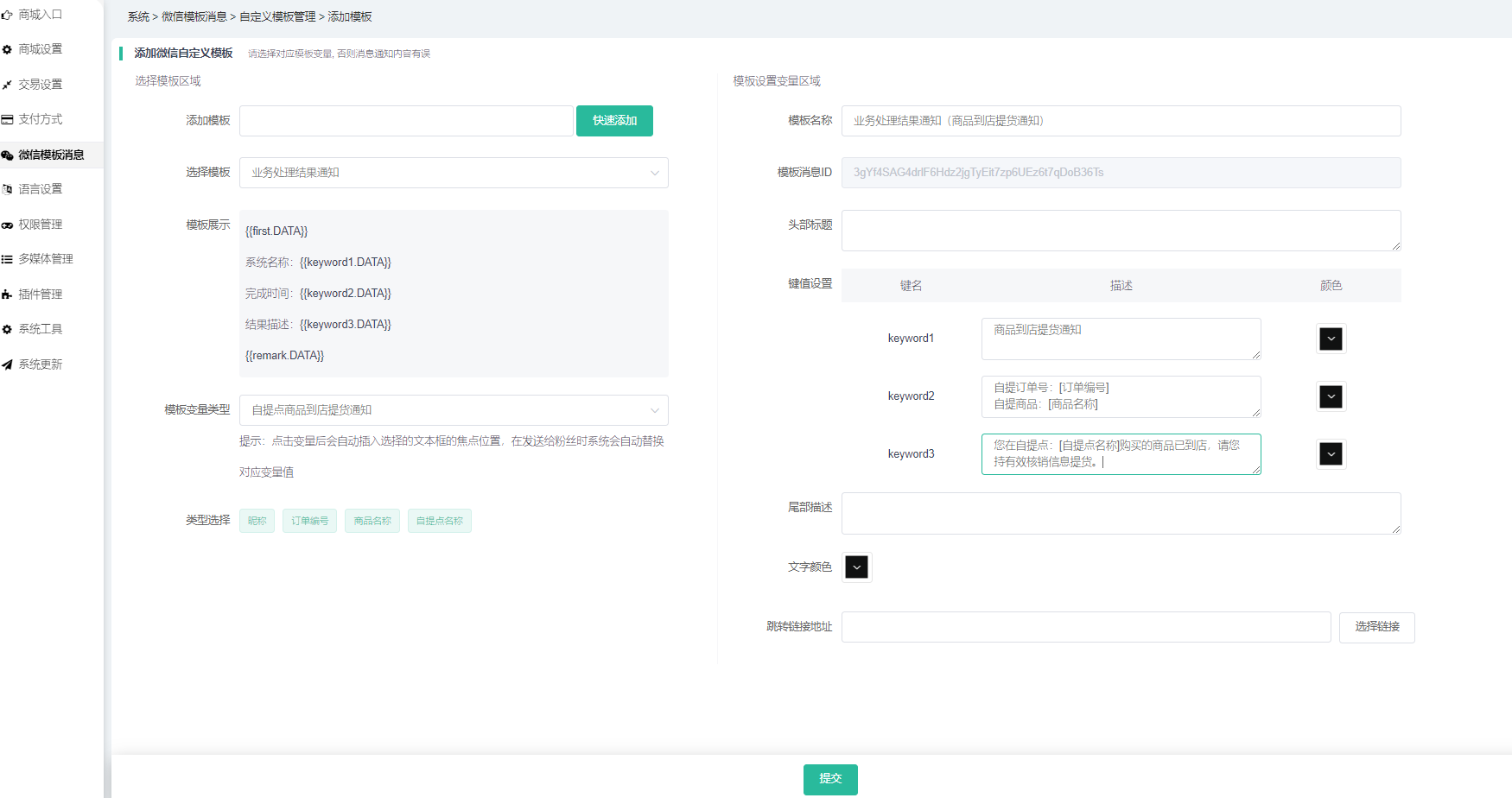Click the 语言设置 icon in sidebar
The width and height of the screenshot is (1512, 798).
click(x=7, y=189)
